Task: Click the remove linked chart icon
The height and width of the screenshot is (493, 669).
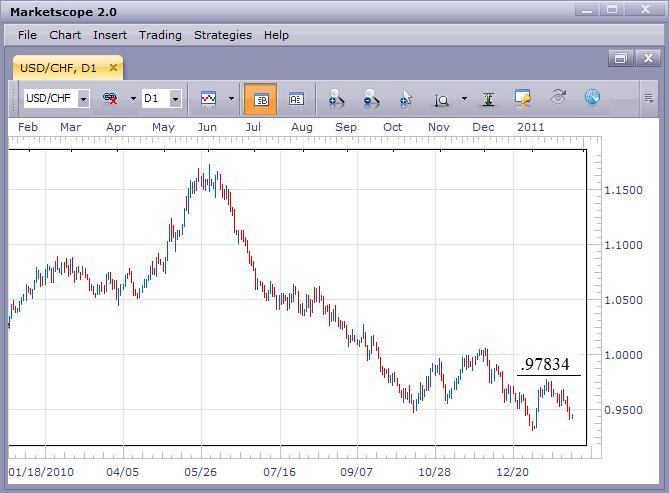Action: pyautogui.click(x=111, y=99)
